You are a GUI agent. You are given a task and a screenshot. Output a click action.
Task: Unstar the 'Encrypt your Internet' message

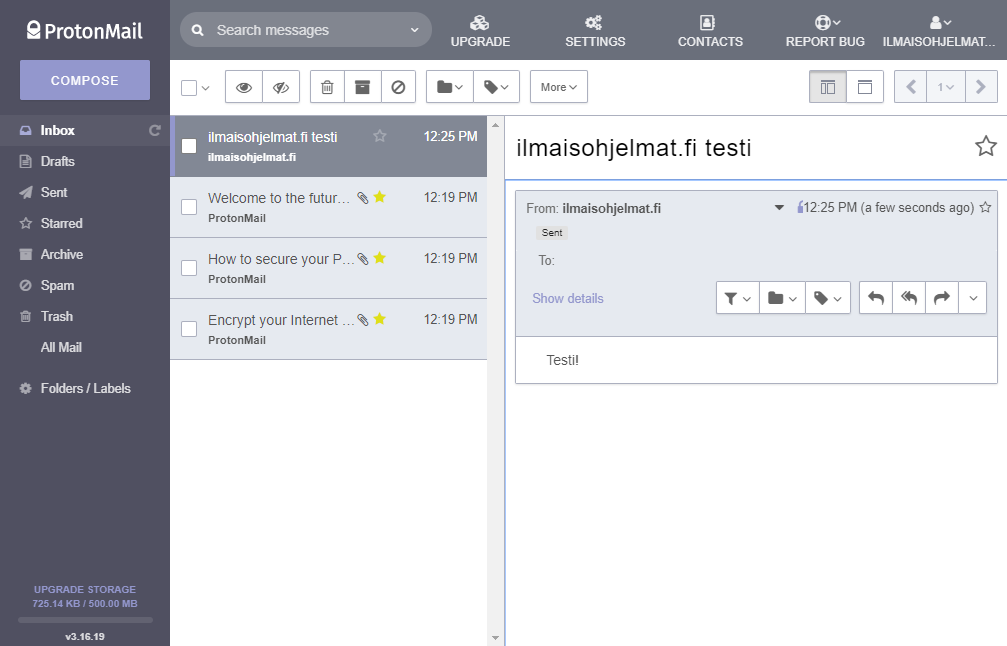380,319
